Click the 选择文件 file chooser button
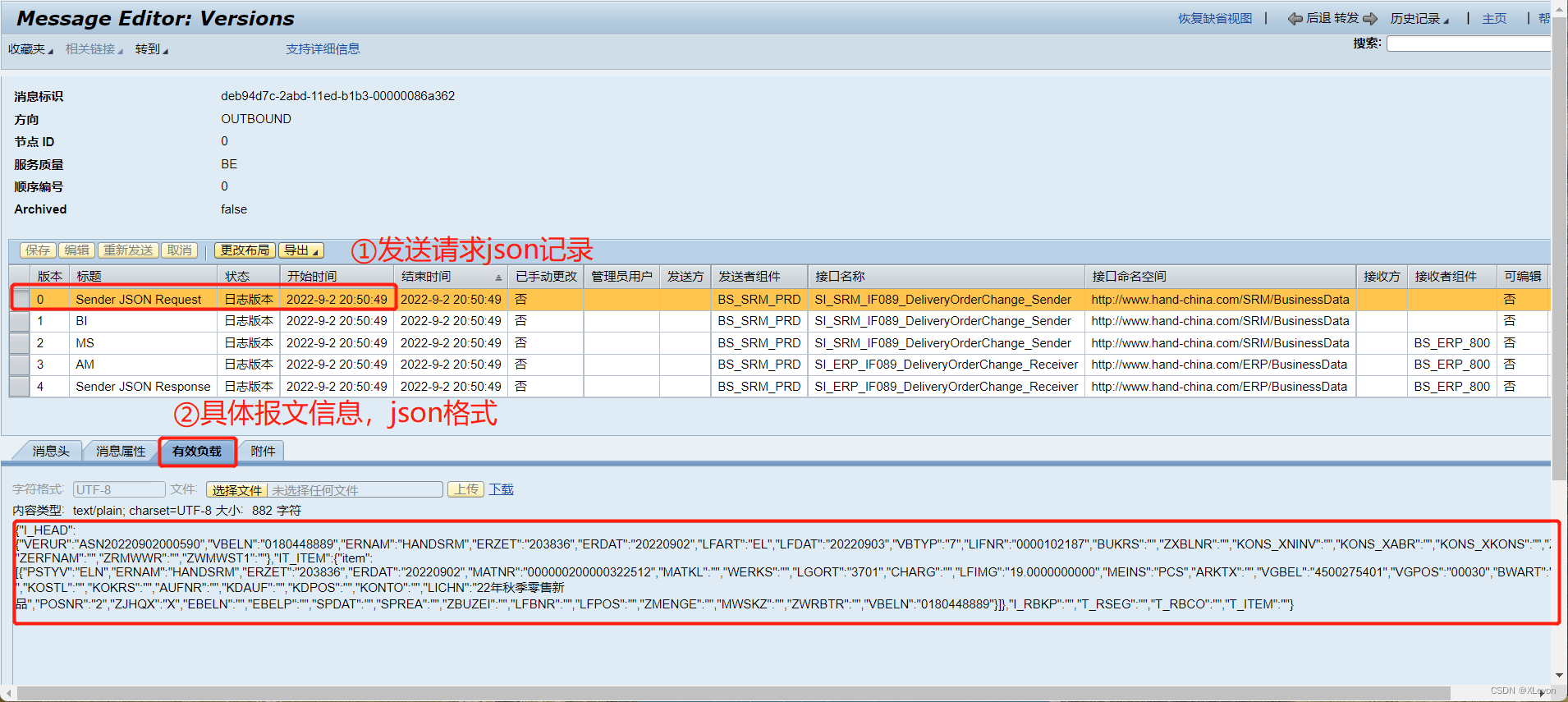1568x702 pixels. pyautogui.click(x=236, y=490)
